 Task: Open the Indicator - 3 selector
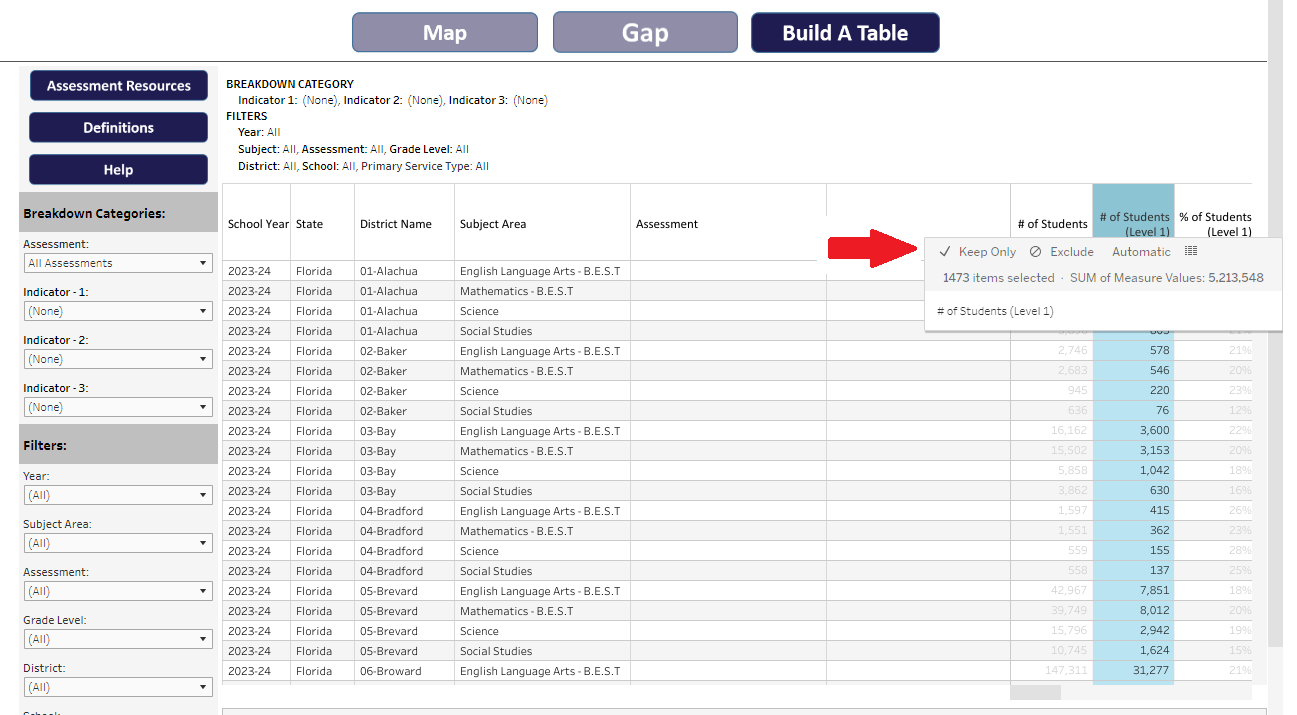pos(118,406)
